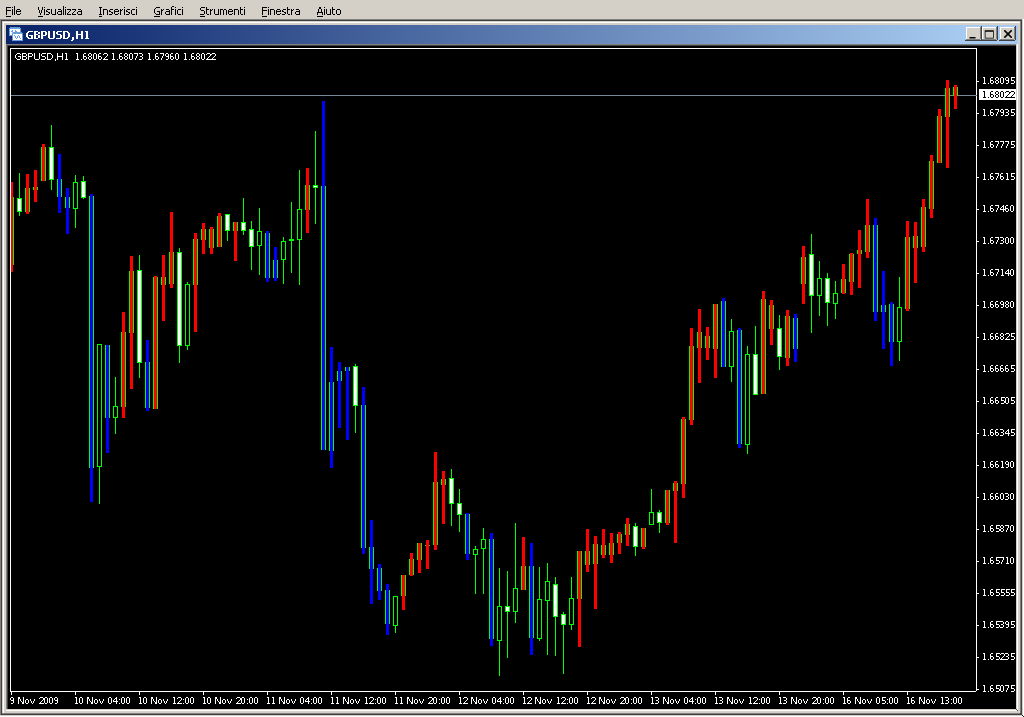Viewport: 1024px width, 717px height.
Task: Select the 16 Nov 13:00 time label
Action: (935, 701)
